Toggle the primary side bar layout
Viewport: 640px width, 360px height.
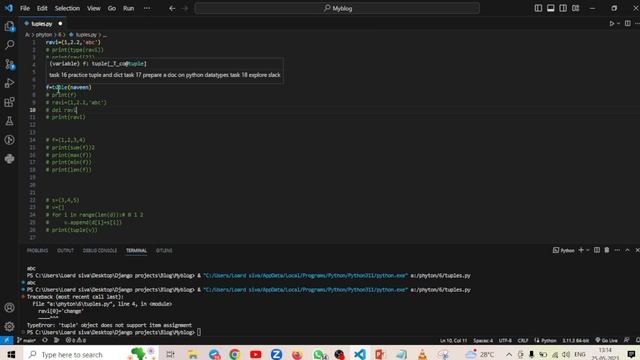tap(538, 8)
